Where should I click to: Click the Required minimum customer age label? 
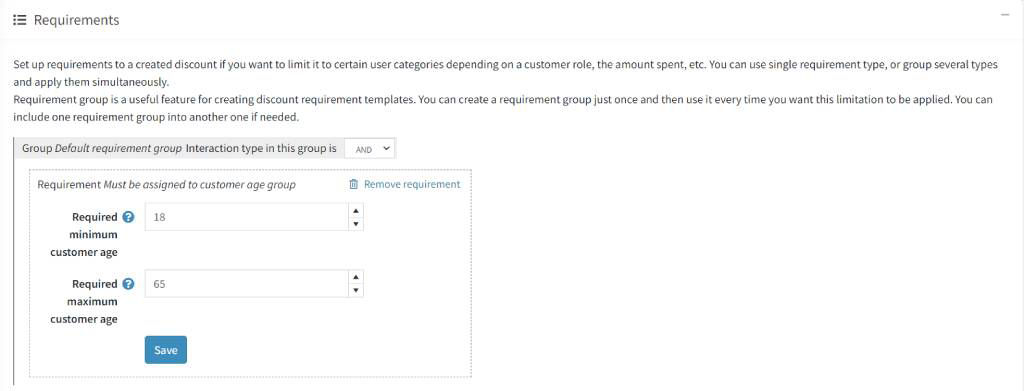(84, 234)
